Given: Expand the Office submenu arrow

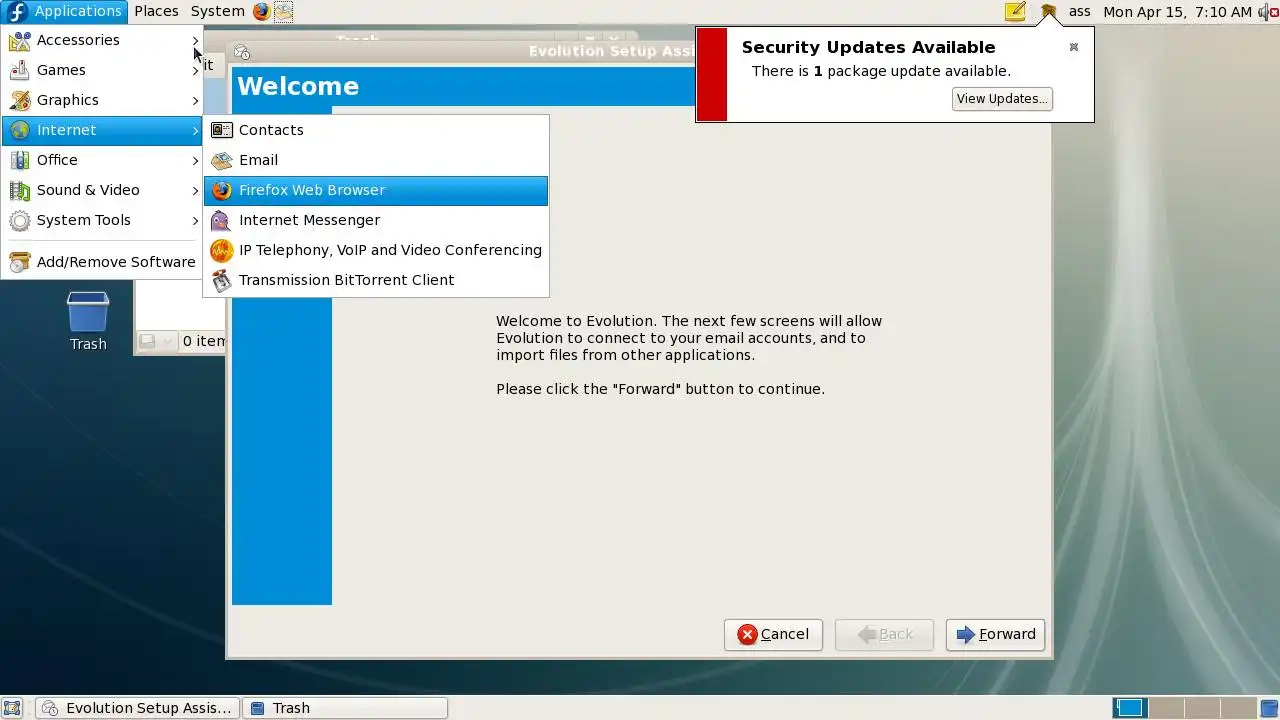Looking at the screenshot, I should coord(196,160).
